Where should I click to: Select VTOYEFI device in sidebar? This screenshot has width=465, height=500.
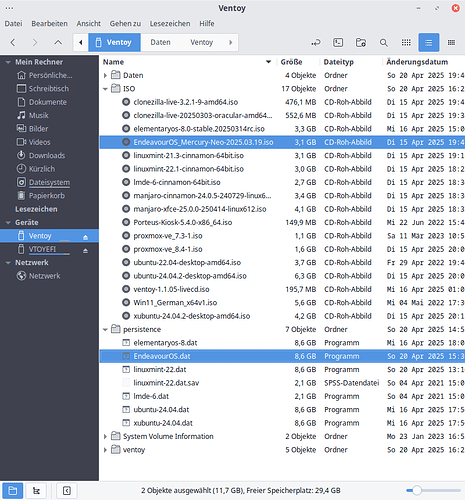49,249
